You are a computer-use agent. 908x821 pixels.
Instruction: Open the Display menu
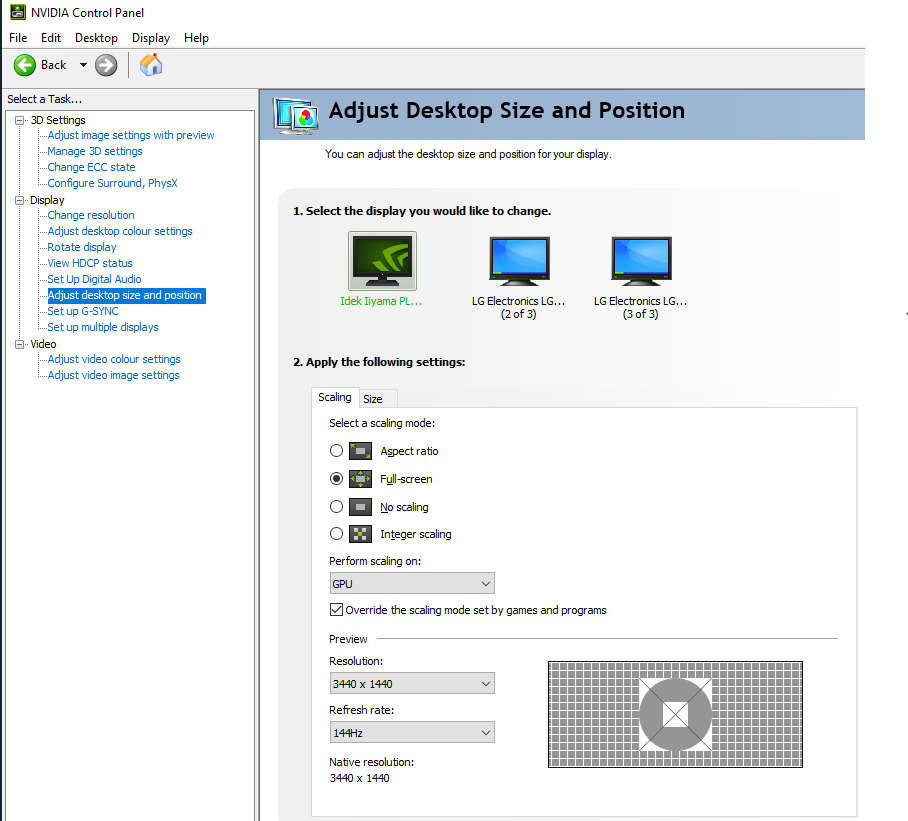pos(151,38)
